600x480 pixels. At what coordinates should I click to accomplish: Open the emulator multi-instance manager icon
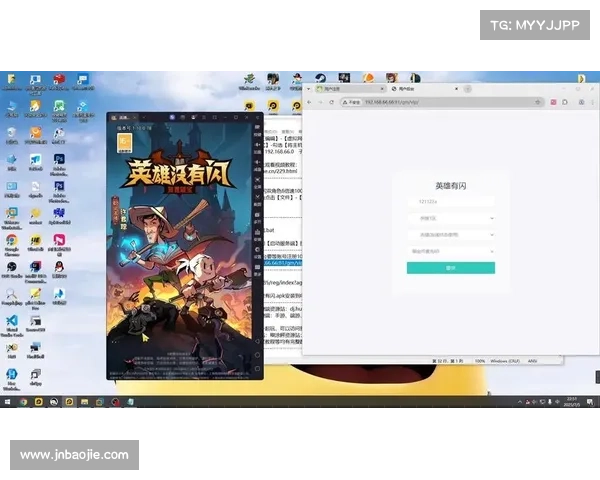(x=258, y=217)
